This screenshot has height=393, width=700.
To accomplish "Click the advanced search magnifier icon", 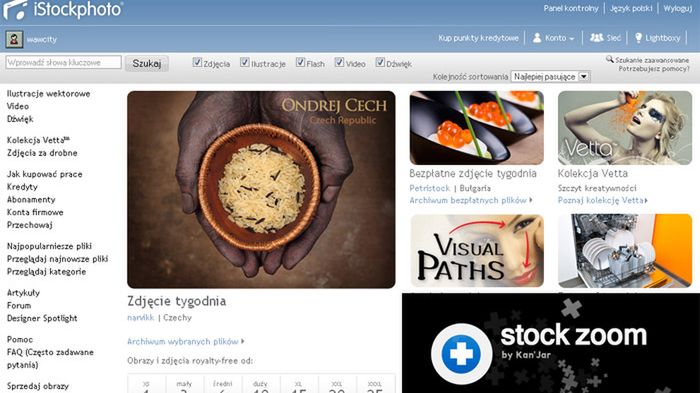I will coord(609,59).
